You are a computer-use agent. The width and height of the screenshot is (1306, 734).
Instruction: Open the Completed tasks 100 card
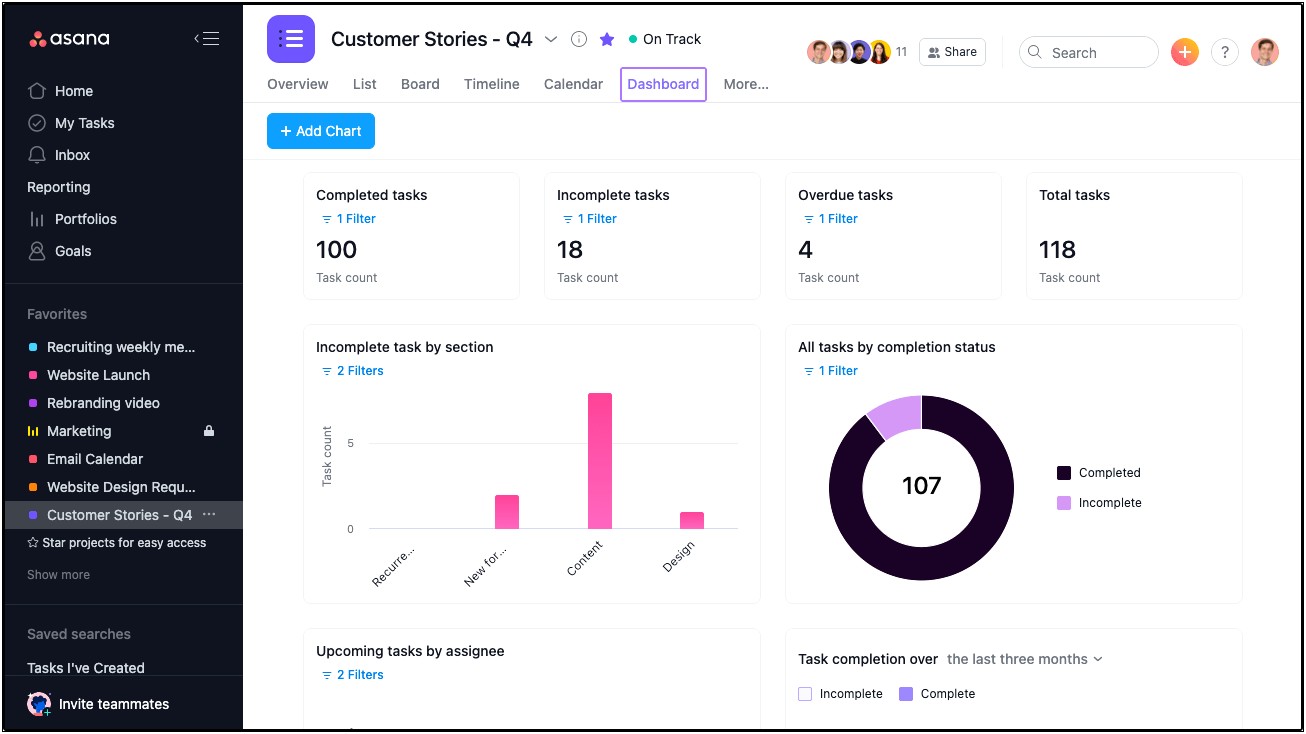411,236
